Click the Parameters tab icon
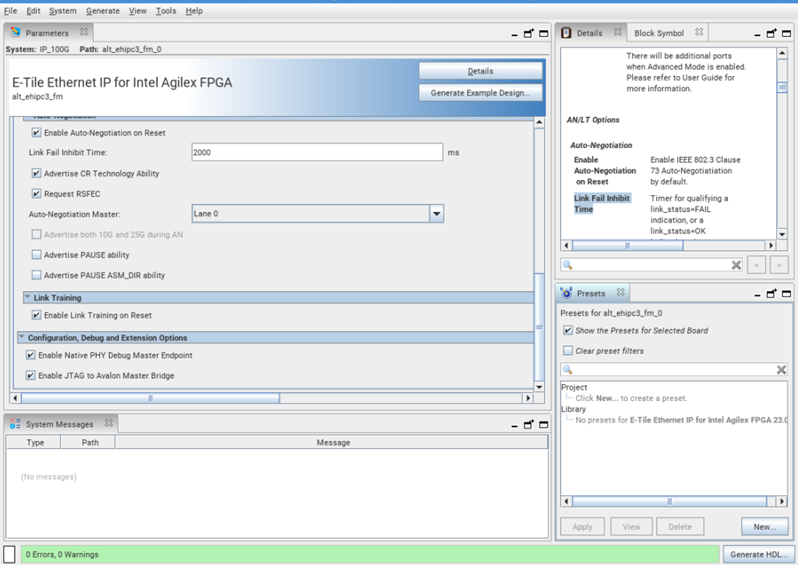Viewport: 799px width, 566px height. (15, 32)
